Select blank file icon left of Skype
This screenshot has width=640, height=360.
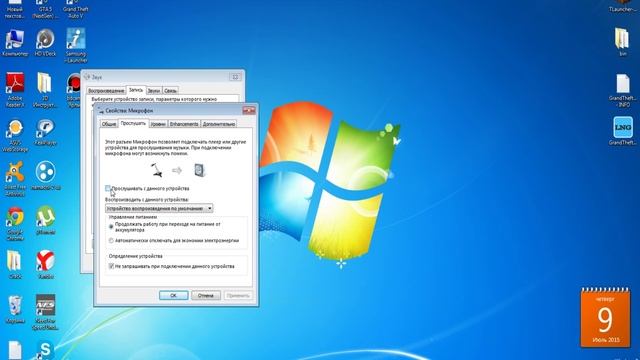15,350
